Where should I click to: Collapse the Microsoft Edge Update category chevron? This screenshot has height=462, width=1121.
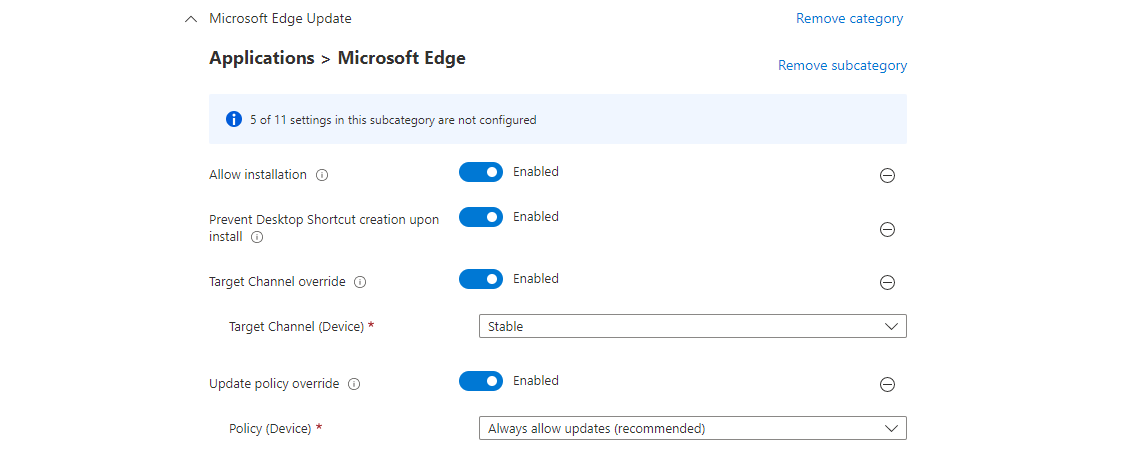(191, 19)
